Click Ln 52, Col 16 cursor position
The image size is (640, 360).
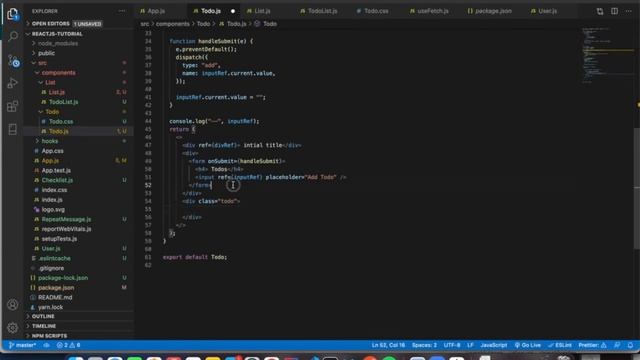click(x=388, y=345)
